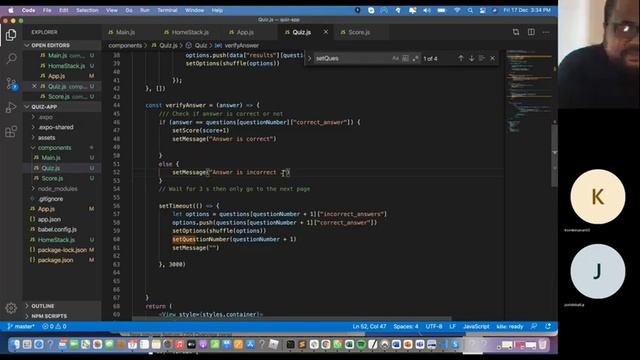Open babel.config.js in explorer
Screen dimensions: 640x360
click(x=62, y=229)
